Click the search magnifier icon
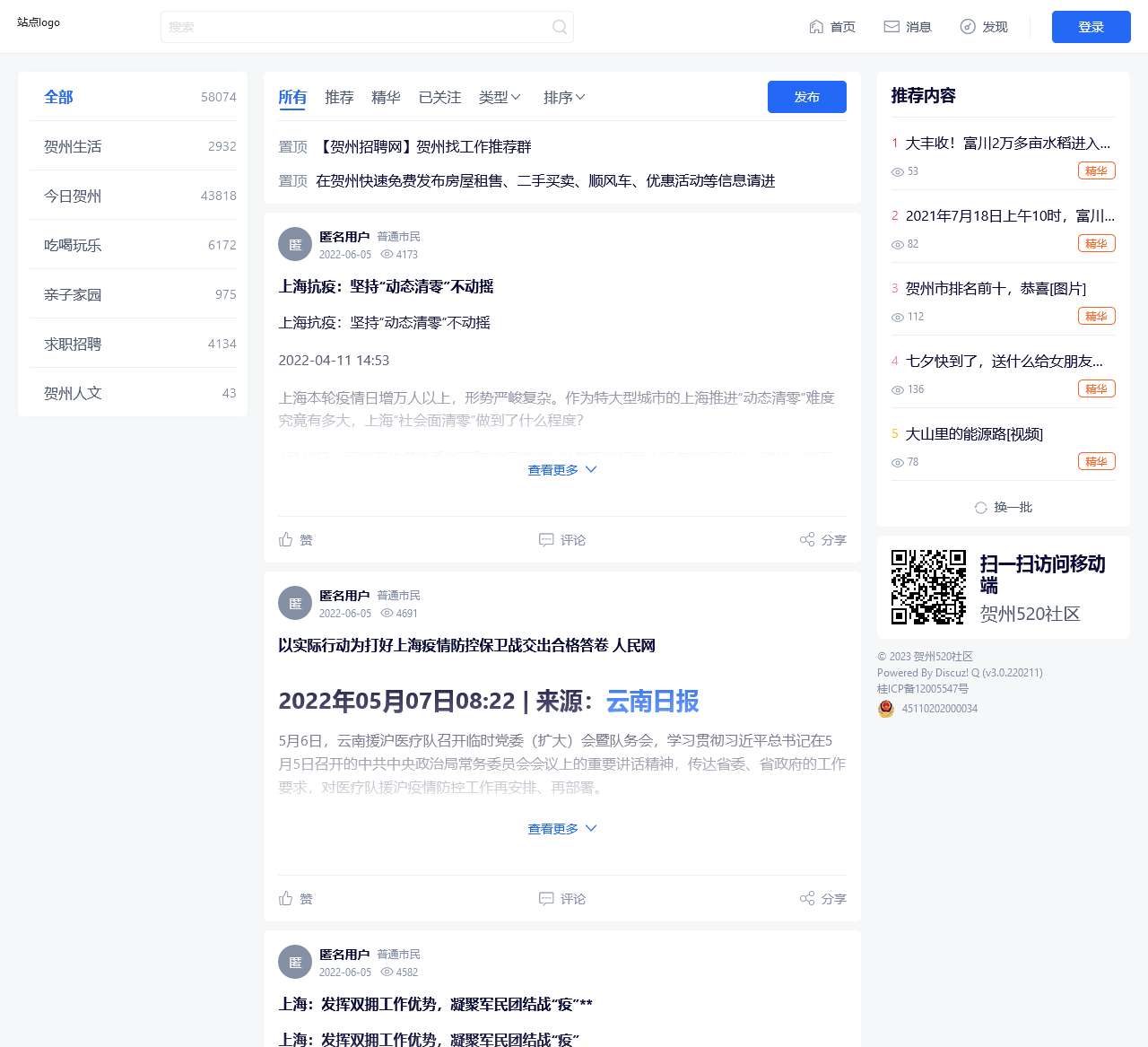 click(560, 27)
